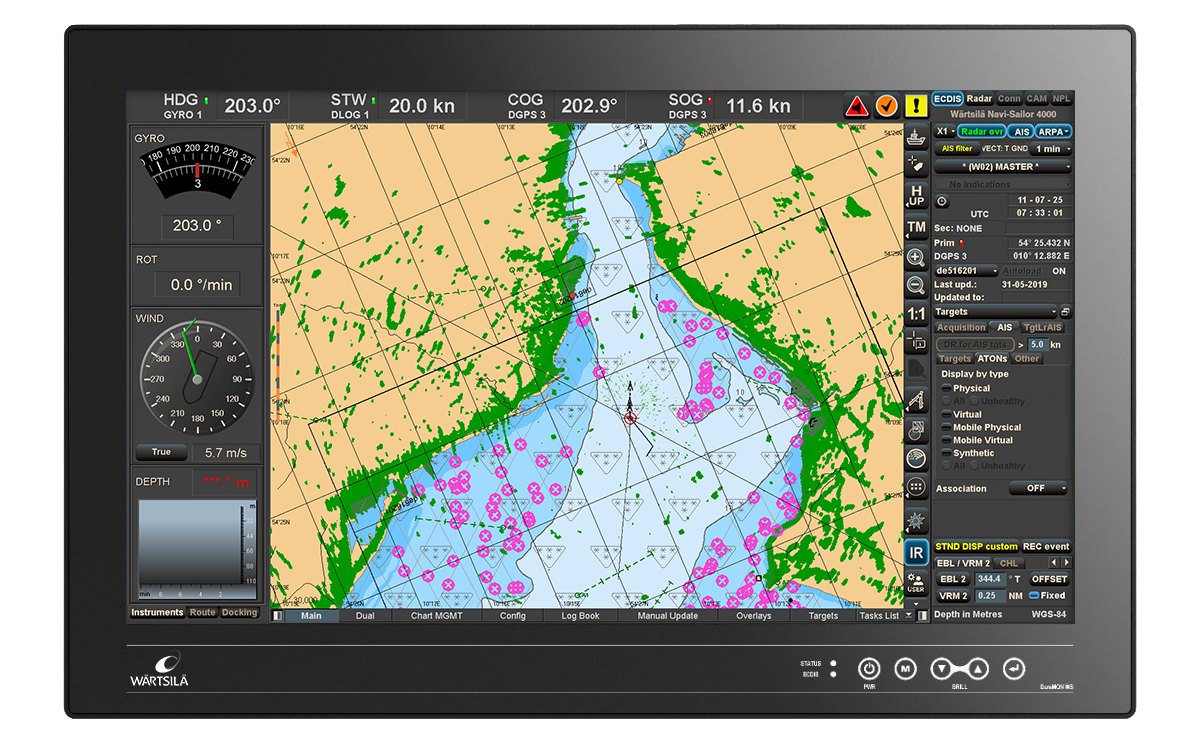Screen dimensions: 1200x740
Task: Click the orange checkmark acknowledge icon
Action: (x=886, y=106)
